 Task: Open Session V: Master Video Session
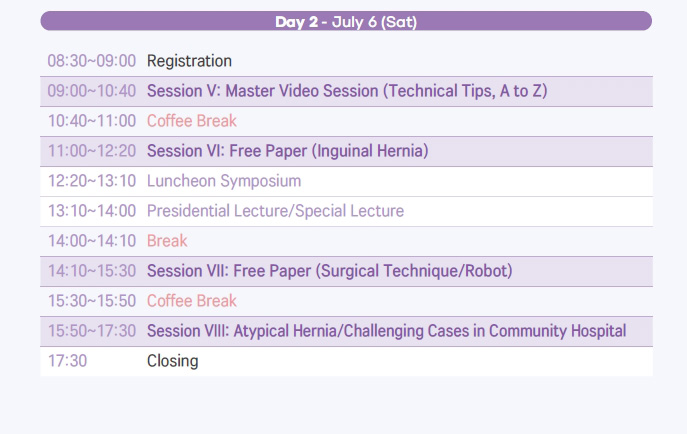pos(347,91)
